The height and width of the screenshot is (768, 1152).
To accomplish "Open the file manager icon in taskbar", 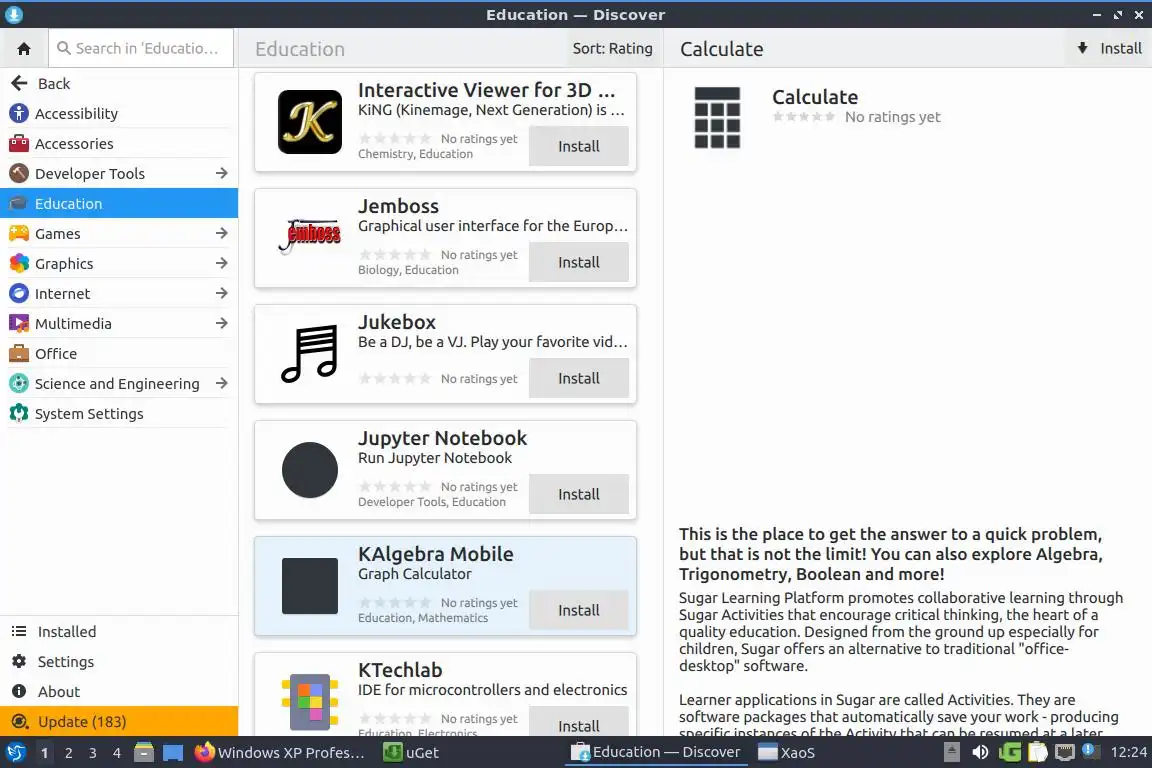I will pos(144,753).
